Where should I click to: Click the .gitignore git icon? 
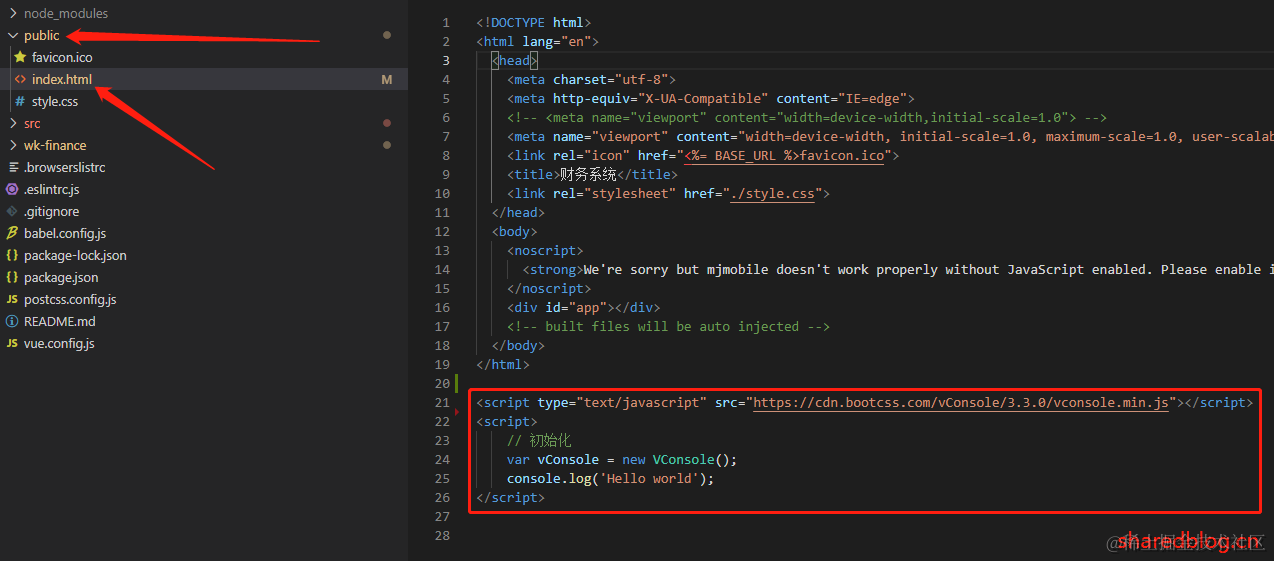pyautogui.click(x=12, y=211)
